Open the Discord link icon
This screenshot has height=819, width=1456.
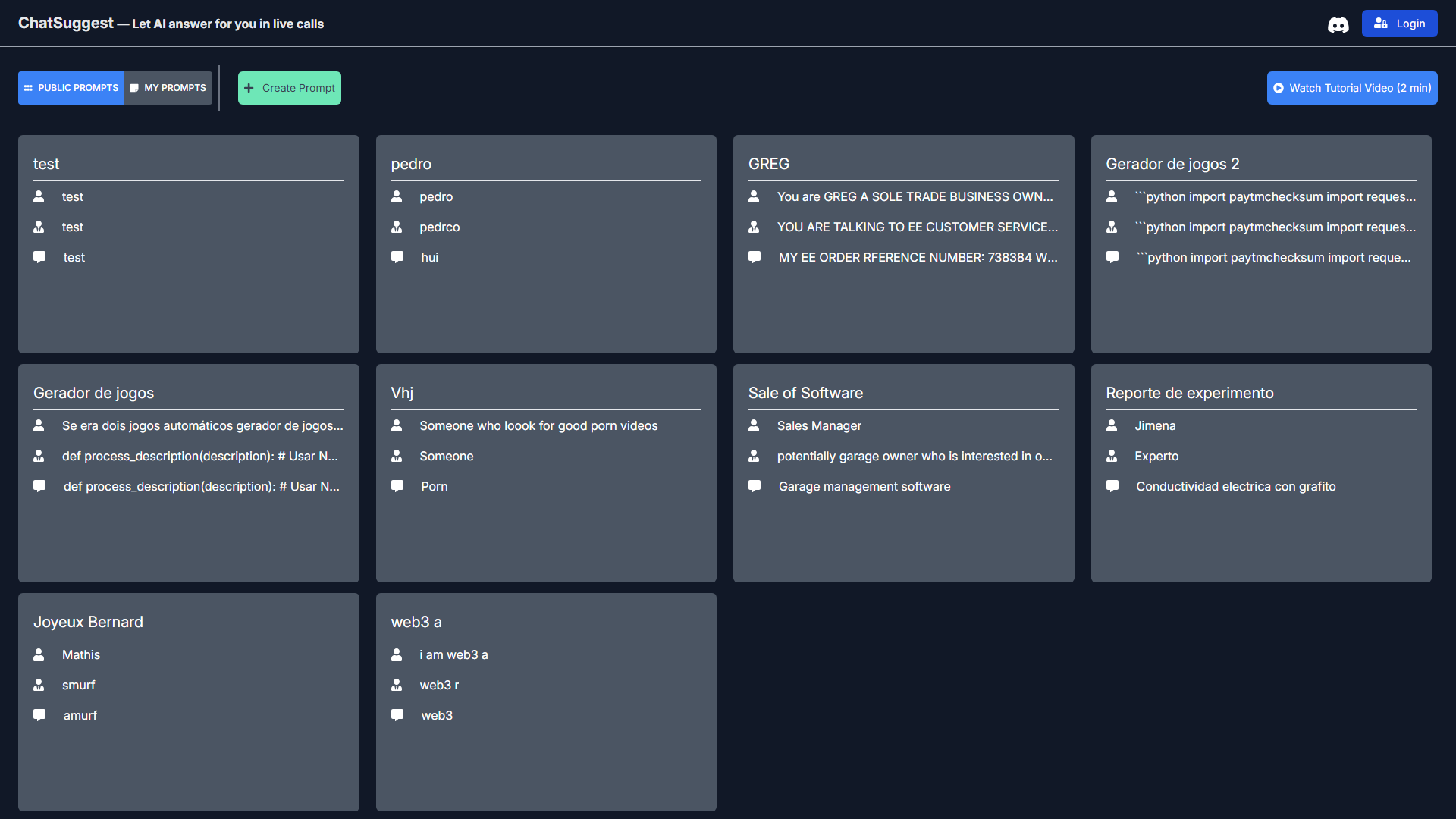(x=1338, y=24)
